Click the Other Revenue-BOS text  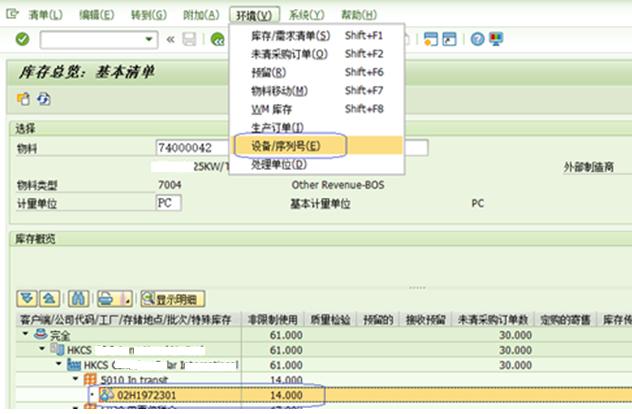click(x=338, y=185)
